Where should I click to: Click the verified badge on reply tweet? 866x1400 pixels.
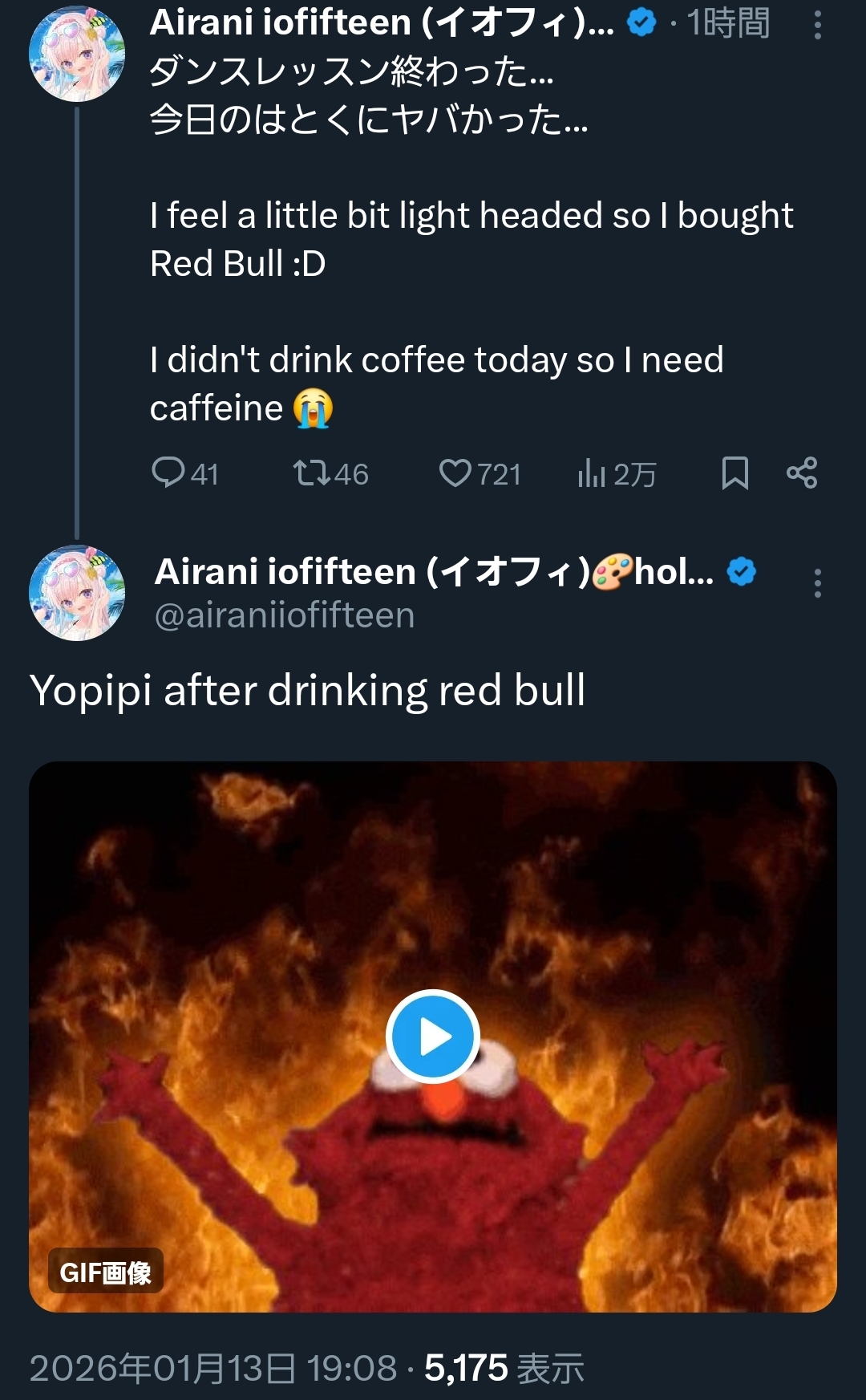coord(742,572)
